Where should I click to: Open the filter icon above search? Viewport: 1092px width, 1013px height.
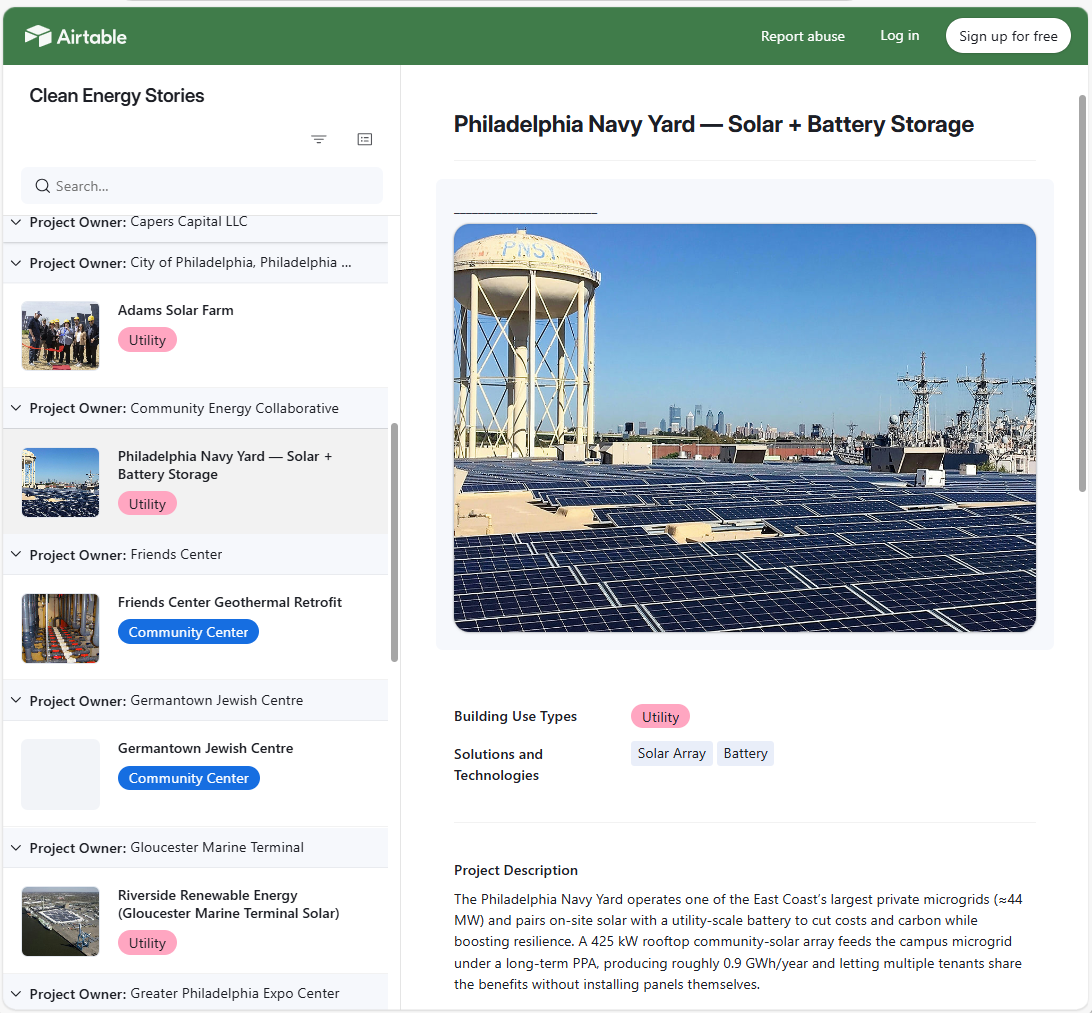pyautogui.click(x=319, y=139)
